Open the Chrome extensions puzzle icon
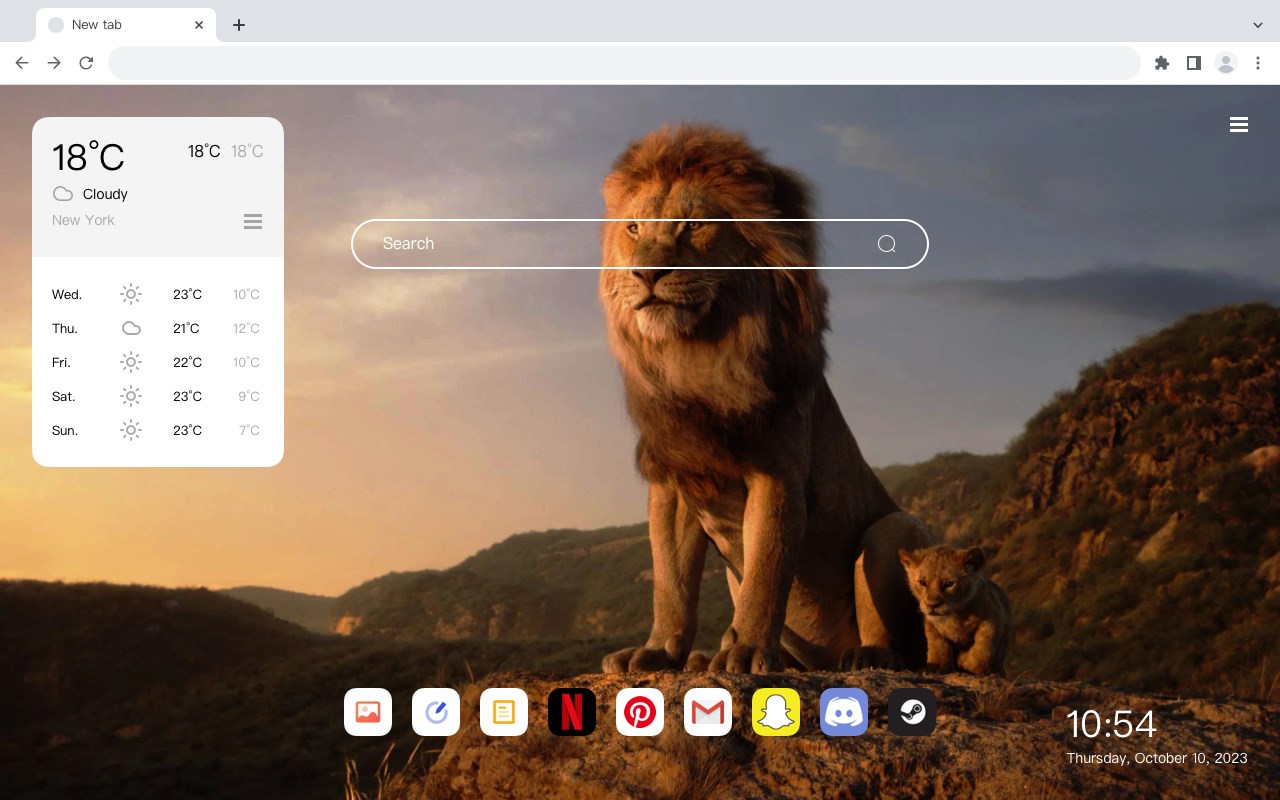1280x800 pixels. pos(1161,63)
